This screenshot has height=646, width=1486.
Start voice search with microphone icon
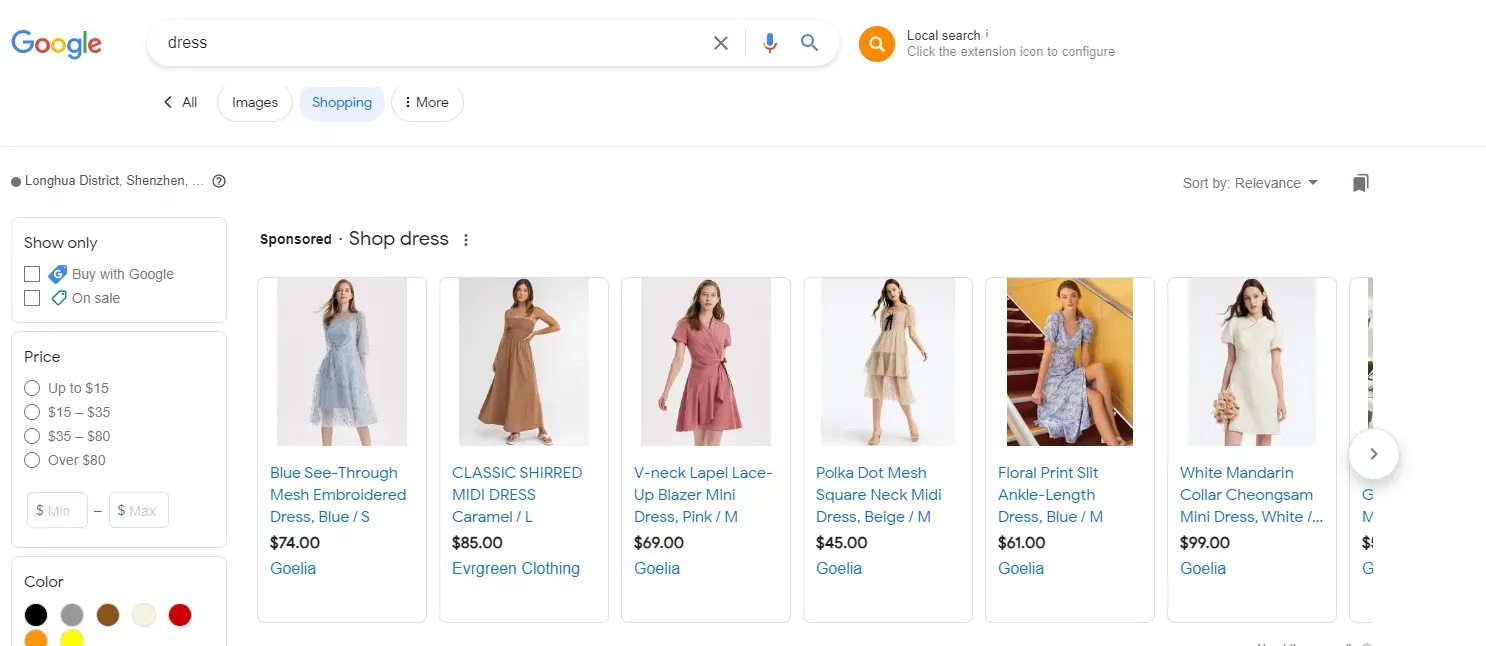(769, 43)
